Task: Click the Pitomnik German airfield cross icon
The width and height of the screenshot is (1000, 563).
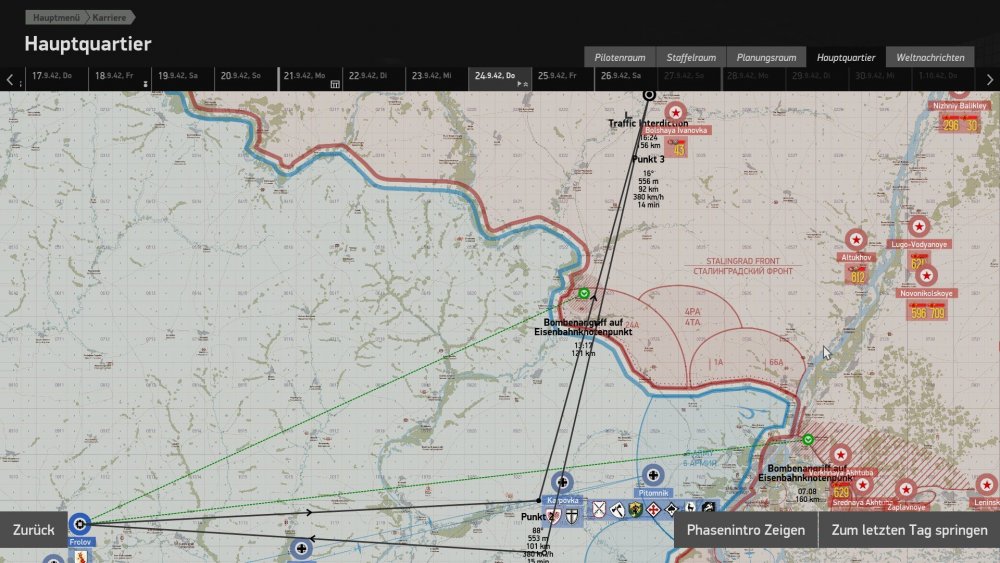Action: 654,474
